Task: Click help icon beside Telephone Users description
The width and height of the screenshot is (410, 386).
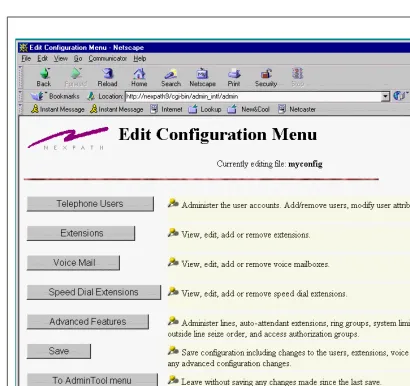Action: click(173, 203)
